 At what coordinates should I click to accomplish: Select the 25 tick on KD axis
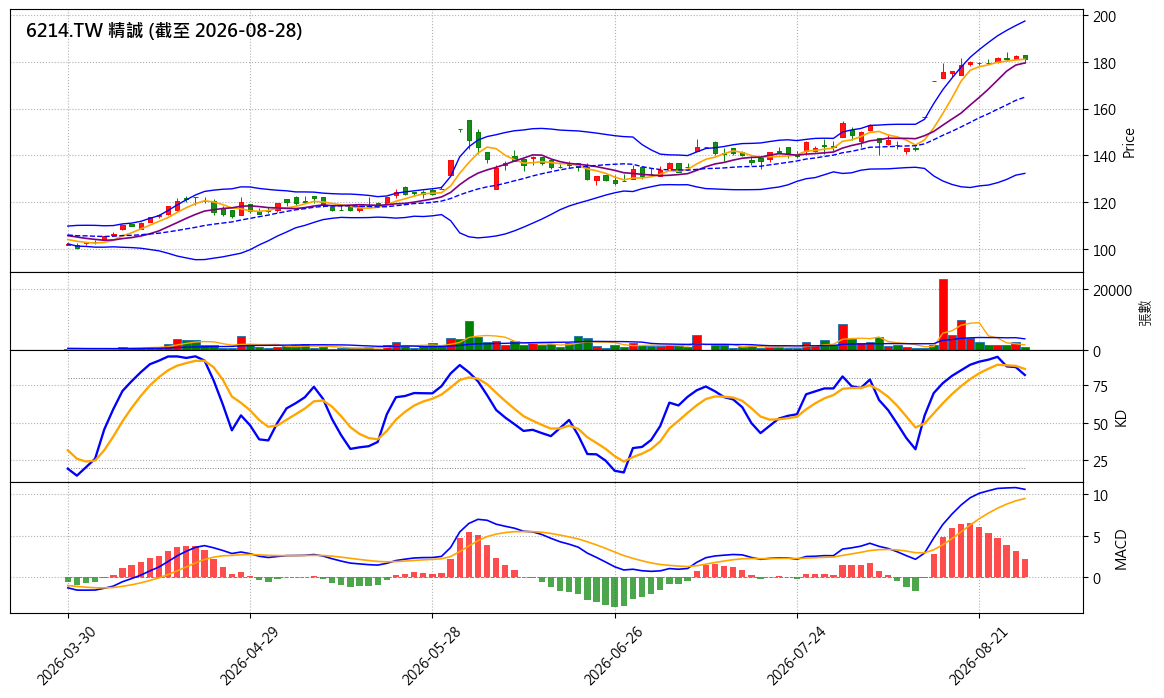1100,462
